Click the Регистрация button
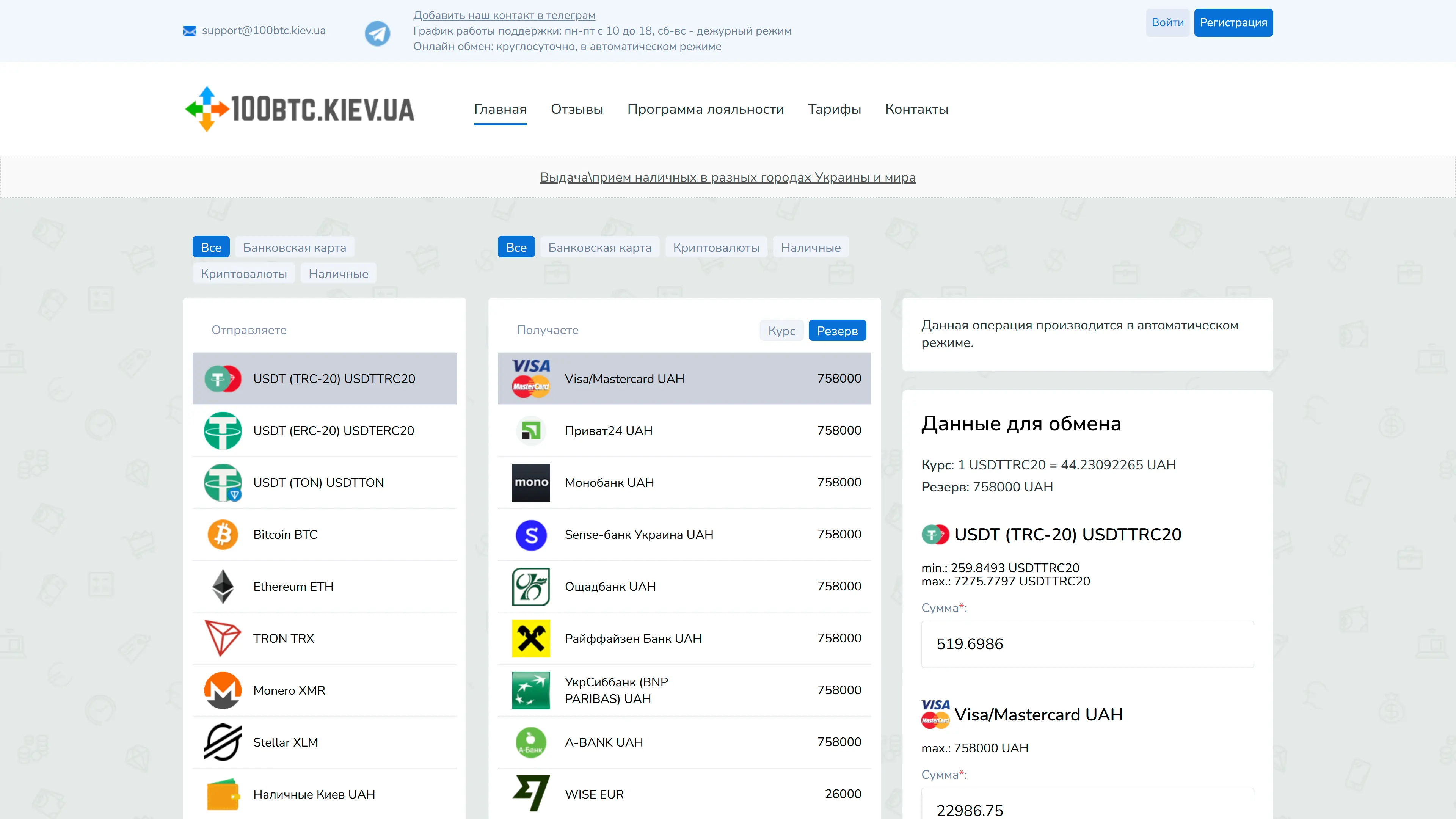Screen dimensions: 1456x819 point(1233,23)
